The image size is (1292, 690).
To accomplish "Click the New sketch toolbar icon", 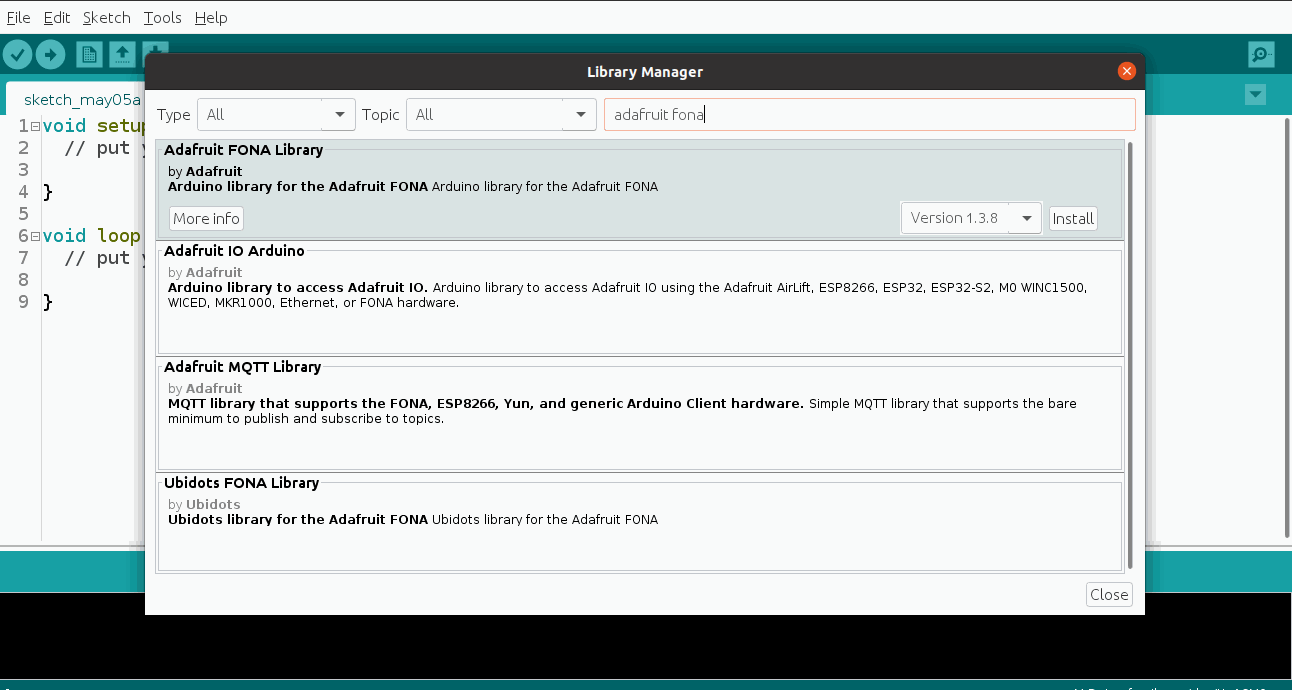I will [89, 55].
